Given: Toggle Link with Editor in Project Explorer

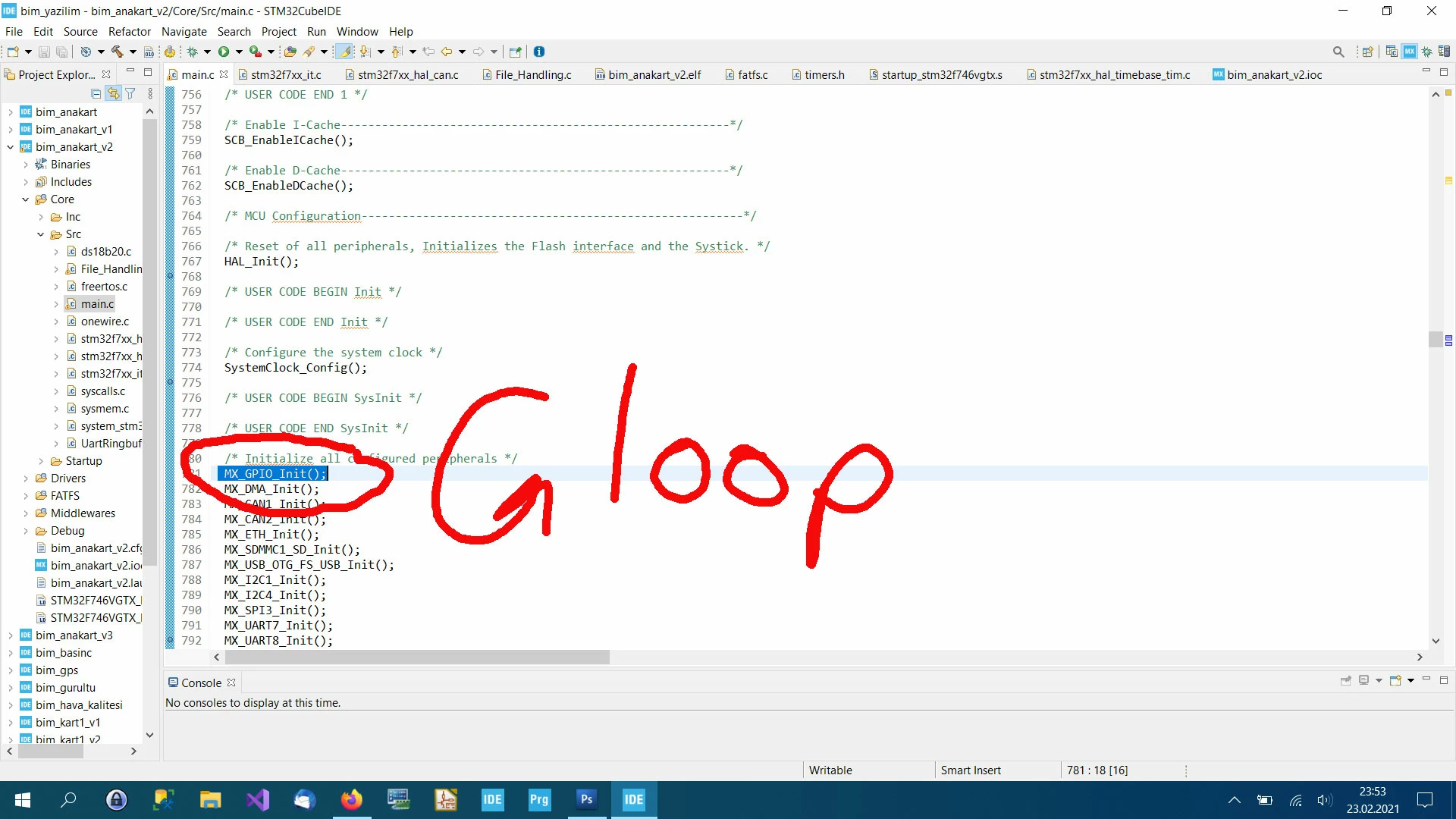Looking at the screenshot, I should click(113, 93).
